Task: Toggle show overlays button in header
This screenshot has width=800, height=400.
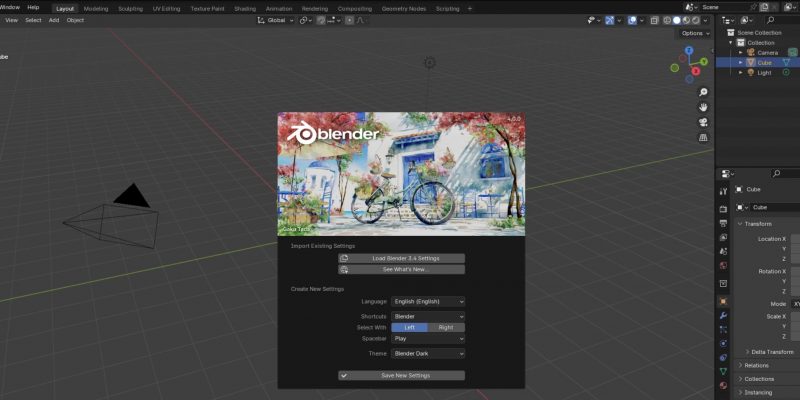Action: (x=633, y=20)
